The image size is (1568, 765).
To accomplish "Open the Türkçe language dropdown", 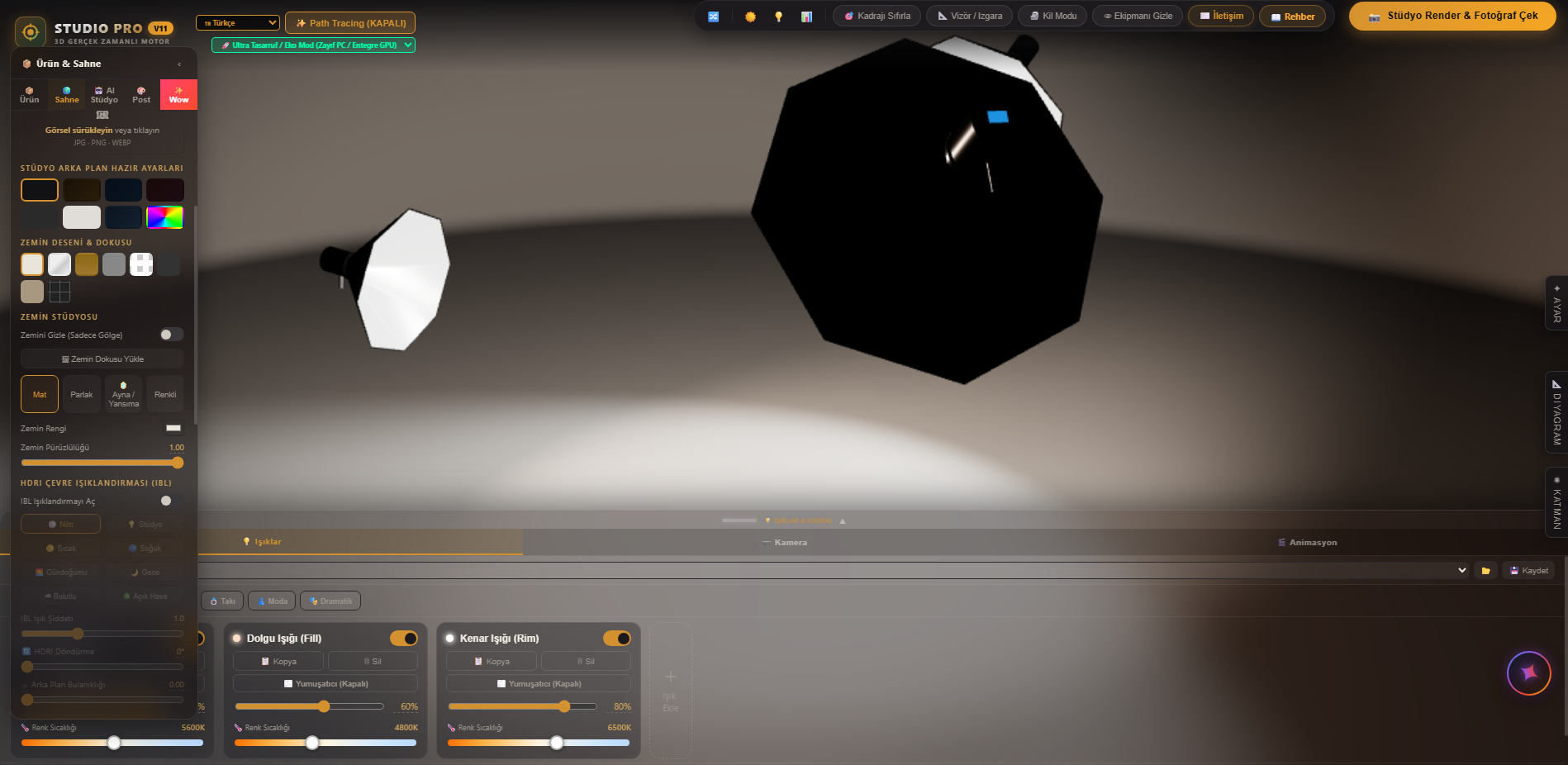I will click(238, 23).
